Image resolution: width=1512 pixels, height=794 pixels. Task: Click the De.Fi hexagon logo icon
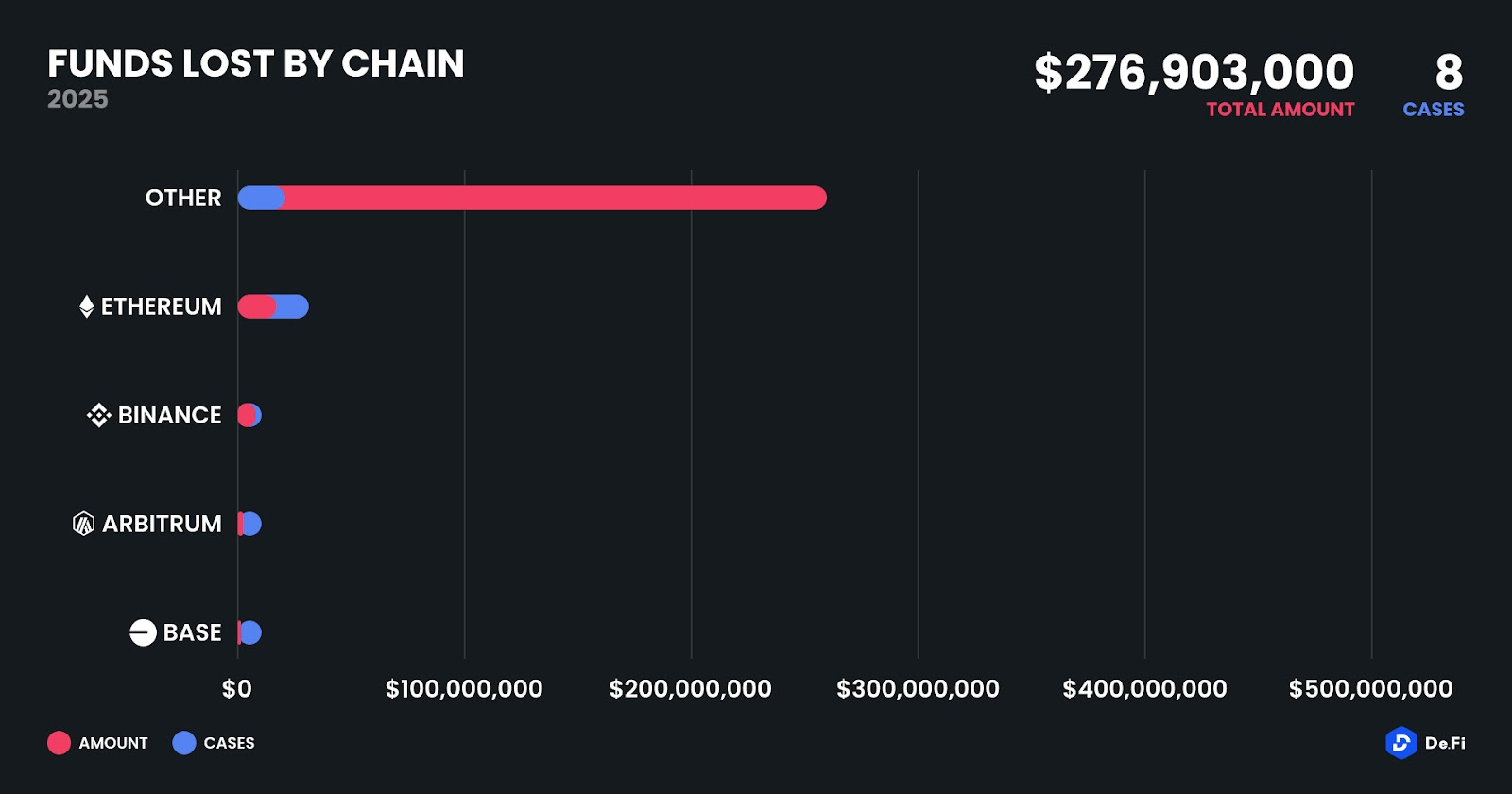(1400, 743)
